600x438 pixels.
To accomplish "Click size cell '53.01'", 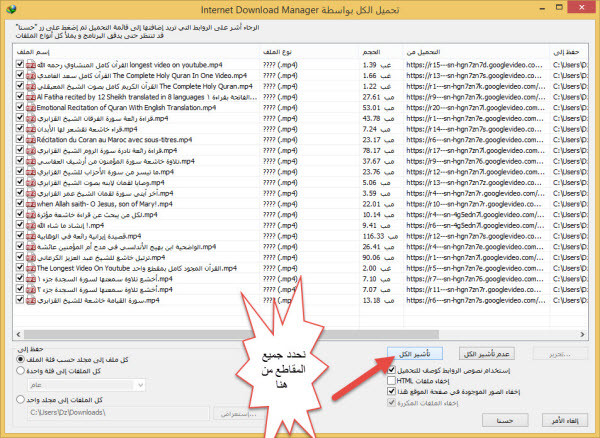I will pos(378,107).
